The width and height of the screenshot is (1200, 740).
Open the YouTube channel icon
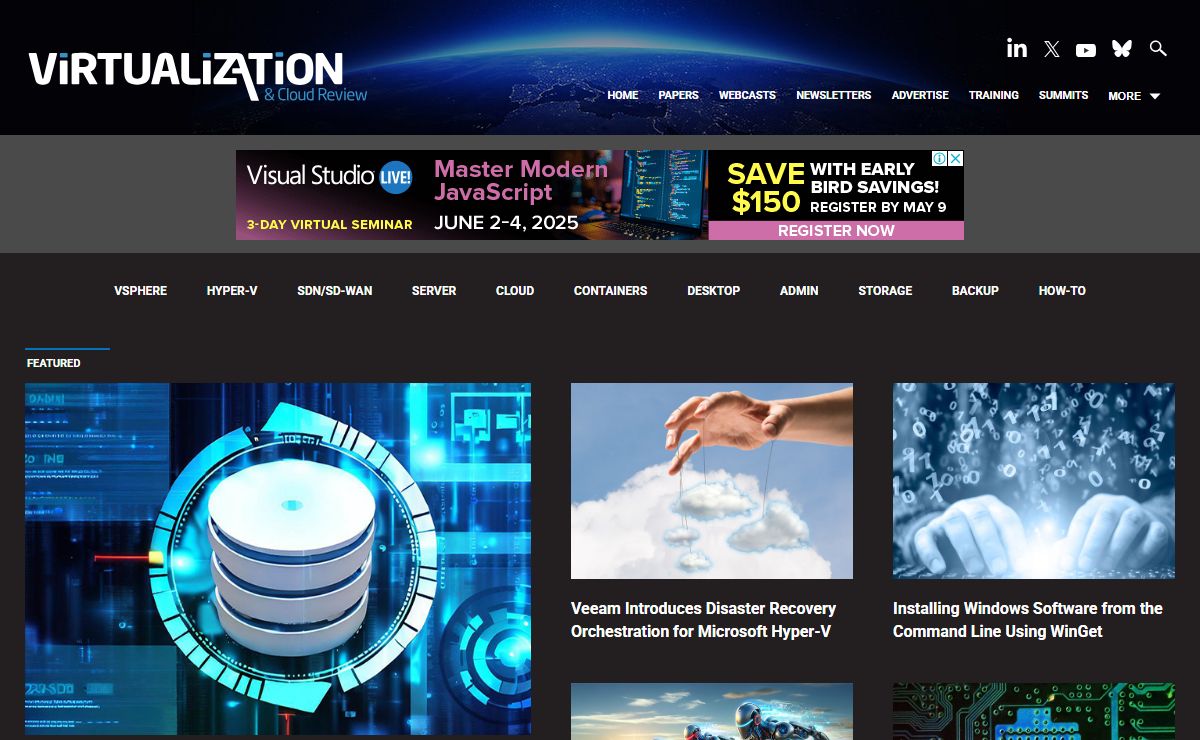click(x=1086, y=50)
